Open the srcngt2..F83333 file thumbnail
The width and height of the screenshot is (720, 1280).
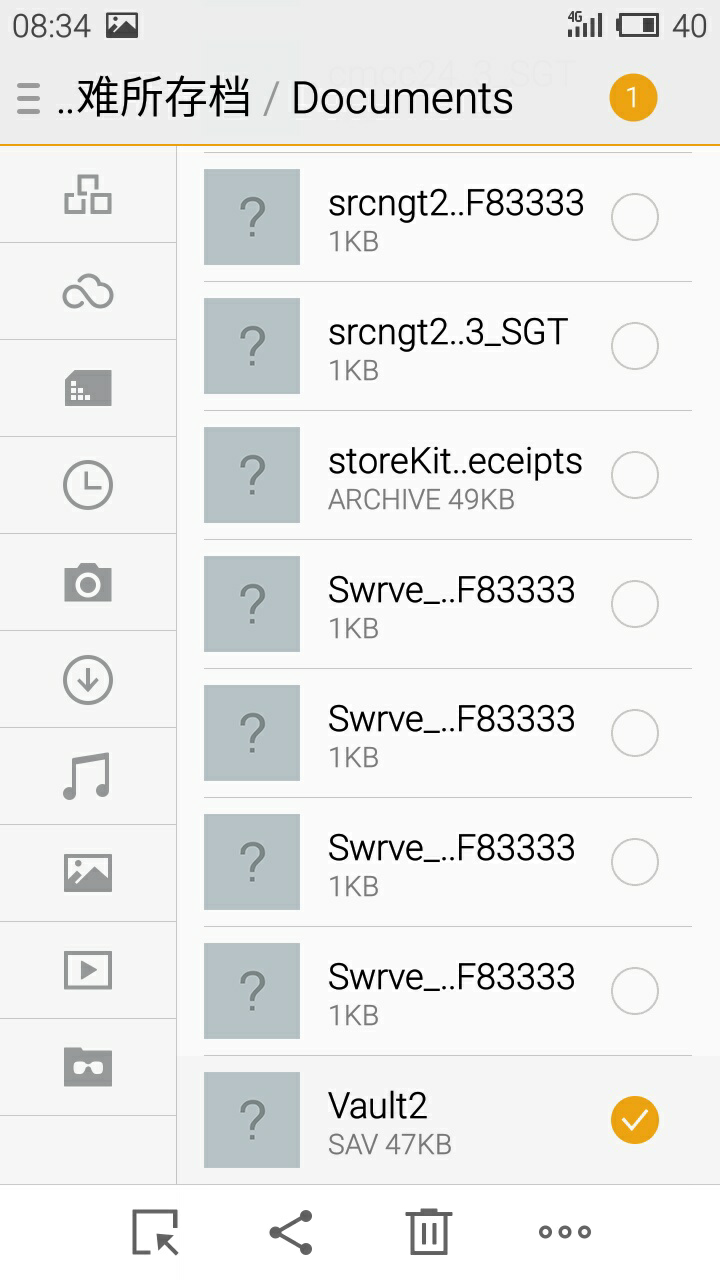pos(252,217)
